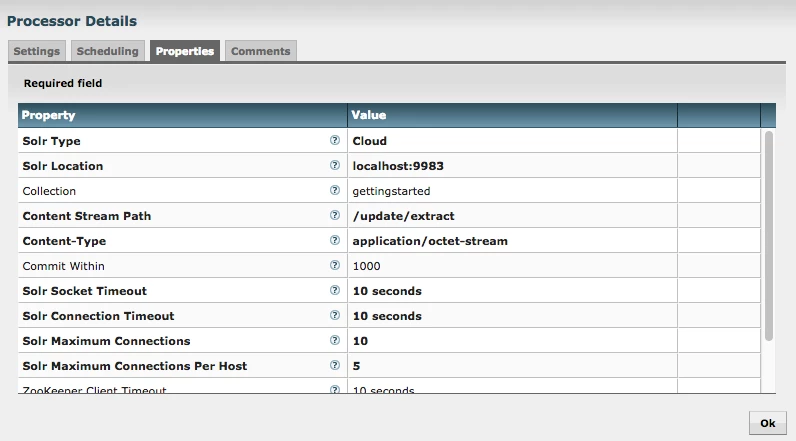This screenshot has height=441, width=796.
Task: Click the Solr Connection Timeout property name
Action: (x=98, y=316)
